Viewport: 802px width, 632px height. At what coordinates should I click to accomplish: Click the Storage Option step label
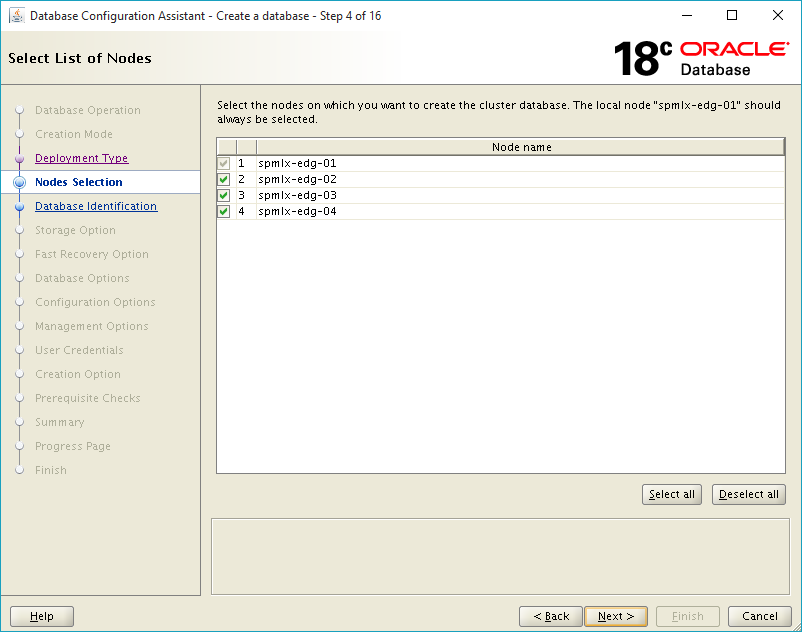[x=75, y=230]
